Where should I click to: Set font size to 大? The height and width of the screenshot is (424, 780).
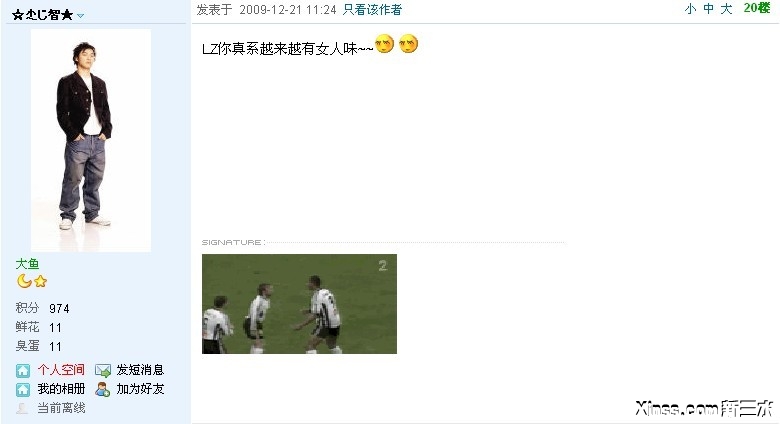pyautogui.click(x=726, y=9)
